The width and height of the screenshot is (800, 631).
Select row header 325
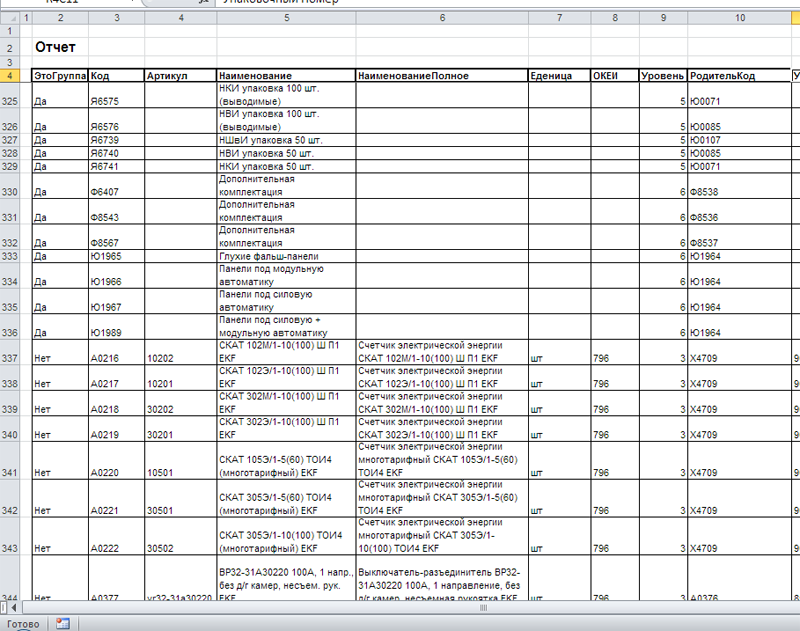pyautogui.click(x=9, y=95)
